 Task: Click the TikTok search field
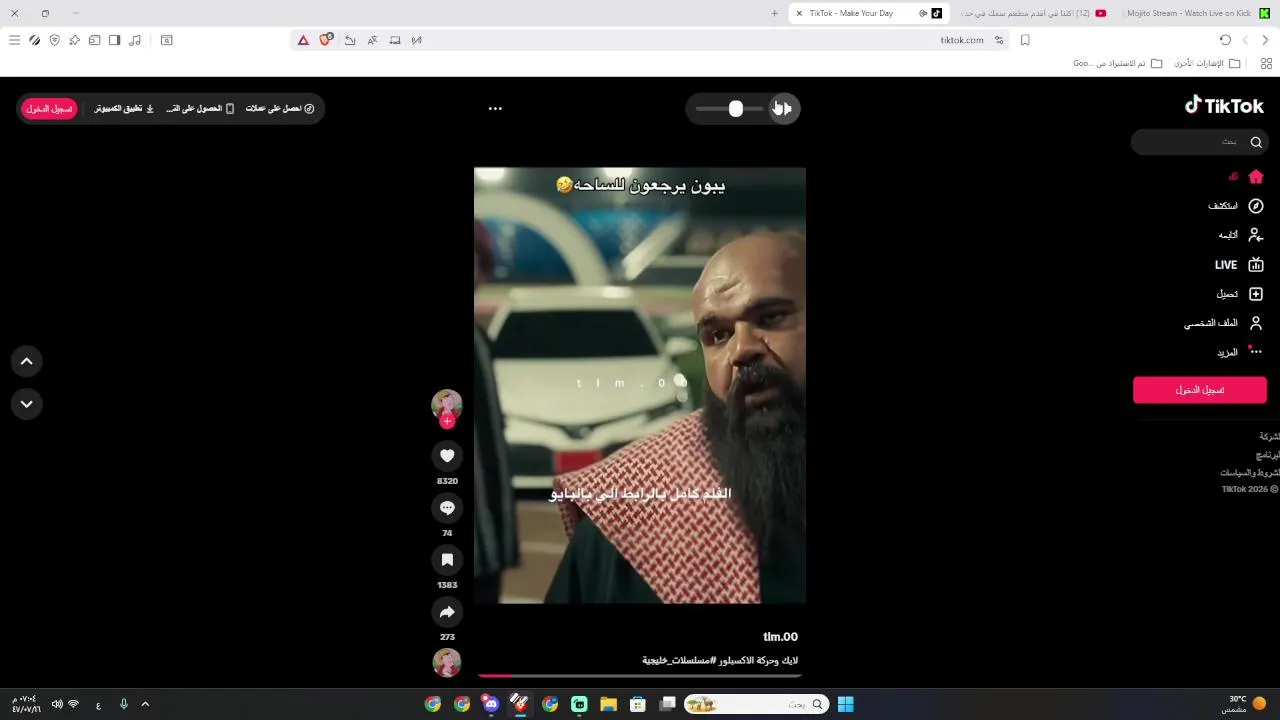click(1200, 142)
